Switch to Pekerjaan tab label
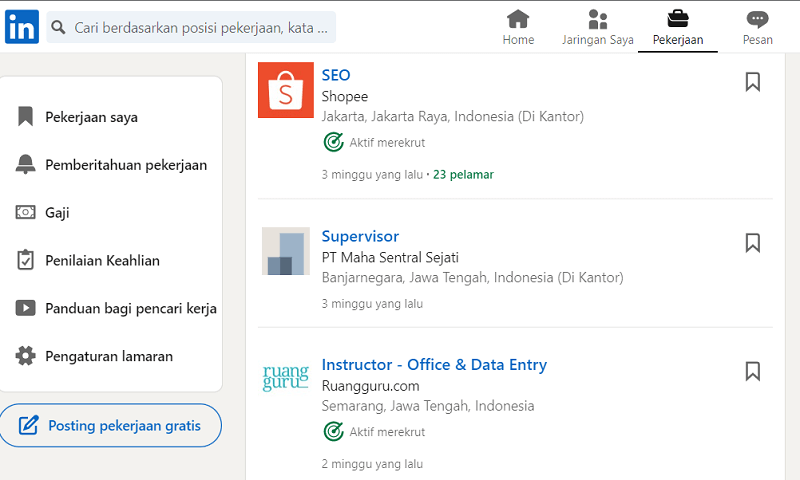This screenshot has height=480, width=800. 678,40
